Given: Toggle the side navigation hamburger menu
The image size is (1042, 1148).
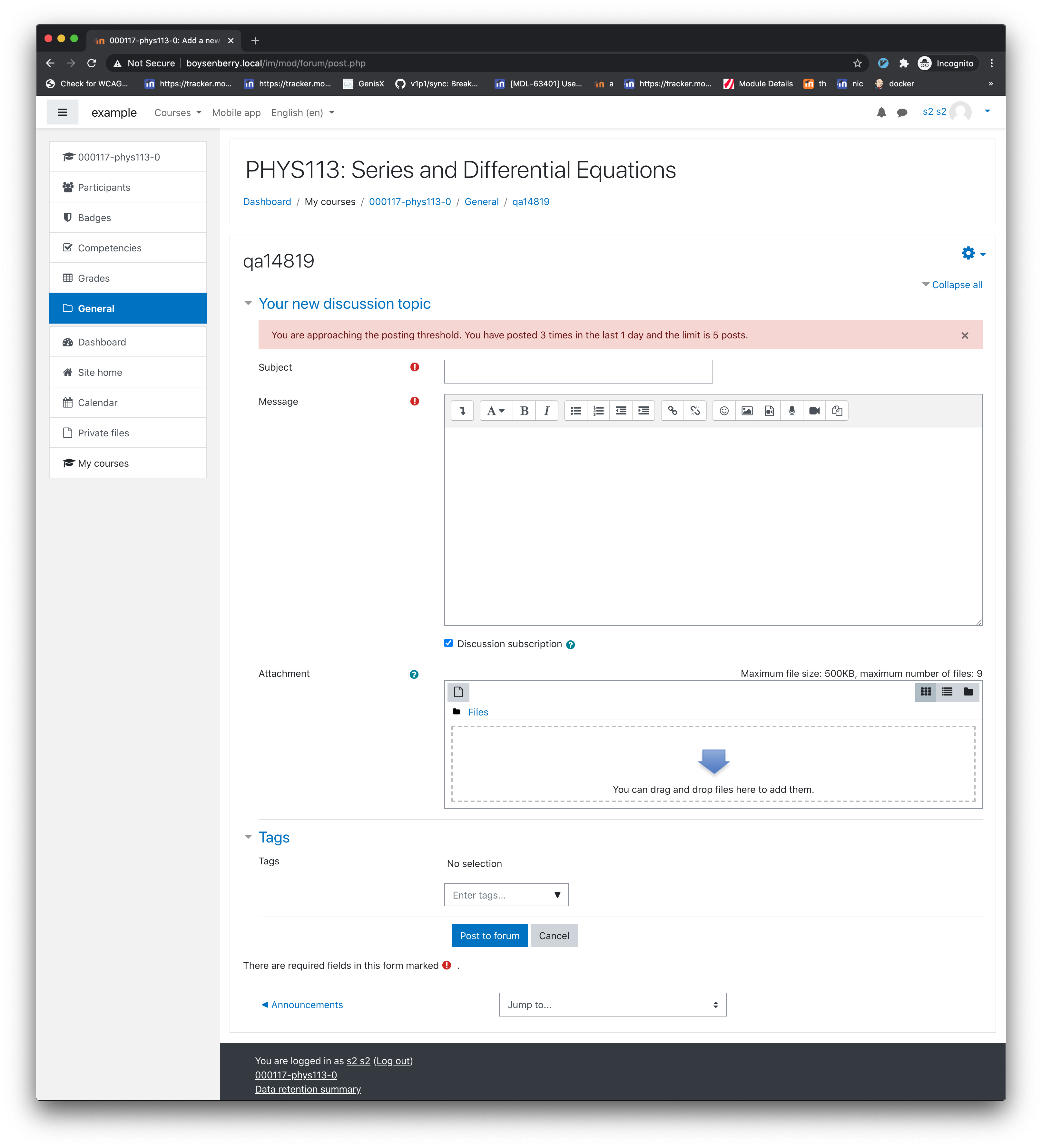Looking at the screenshot, I should 63,112.
